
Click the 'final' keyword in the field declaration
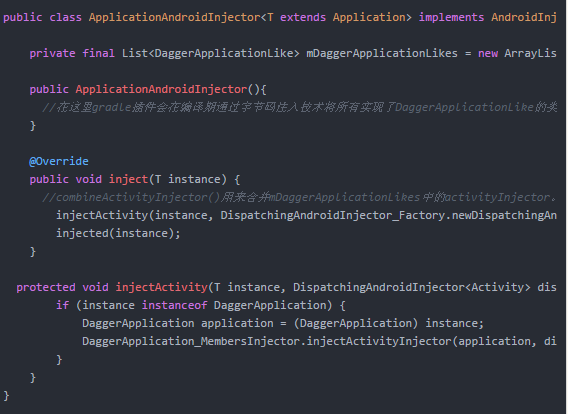pos(99,53)
